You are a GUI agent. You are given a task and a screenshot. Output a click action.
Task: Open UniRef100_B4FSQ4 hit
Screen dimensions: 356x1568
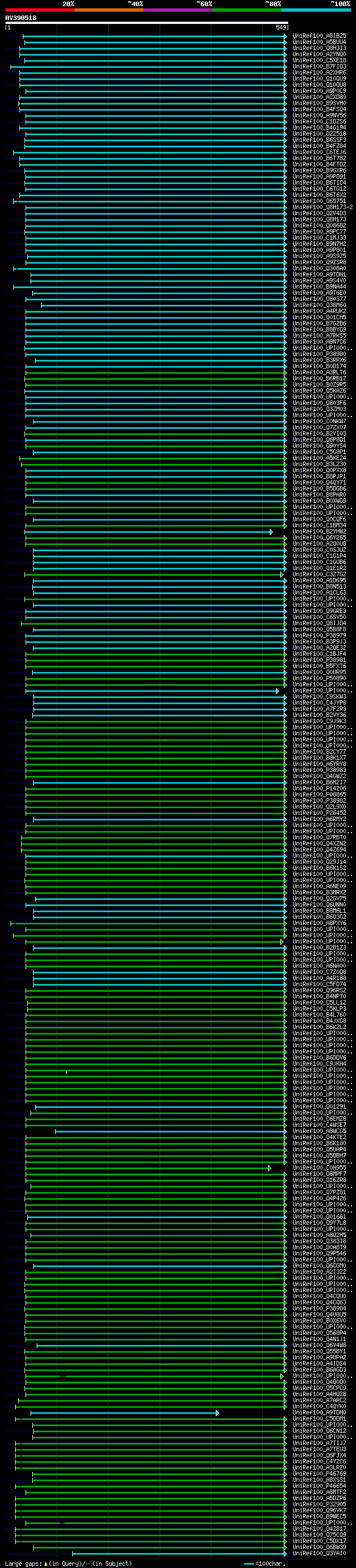pyautogui.click(x=319, y=109)
